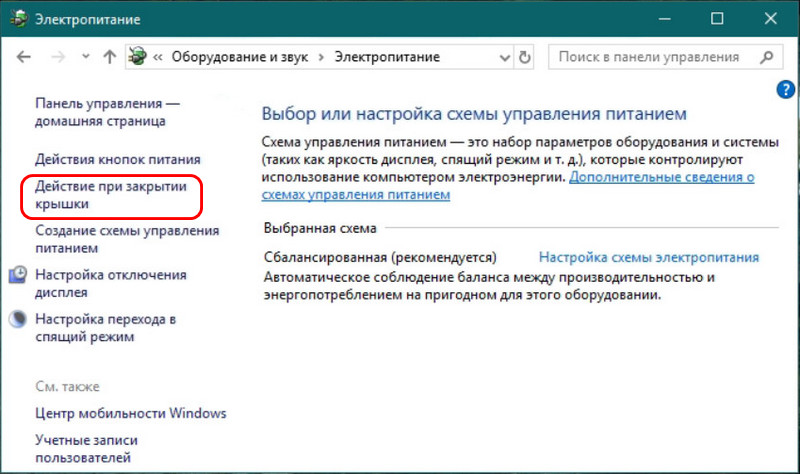Open Создание схемы управления питанием
This screenshot has height=474, width=800.
click(126, 239)
